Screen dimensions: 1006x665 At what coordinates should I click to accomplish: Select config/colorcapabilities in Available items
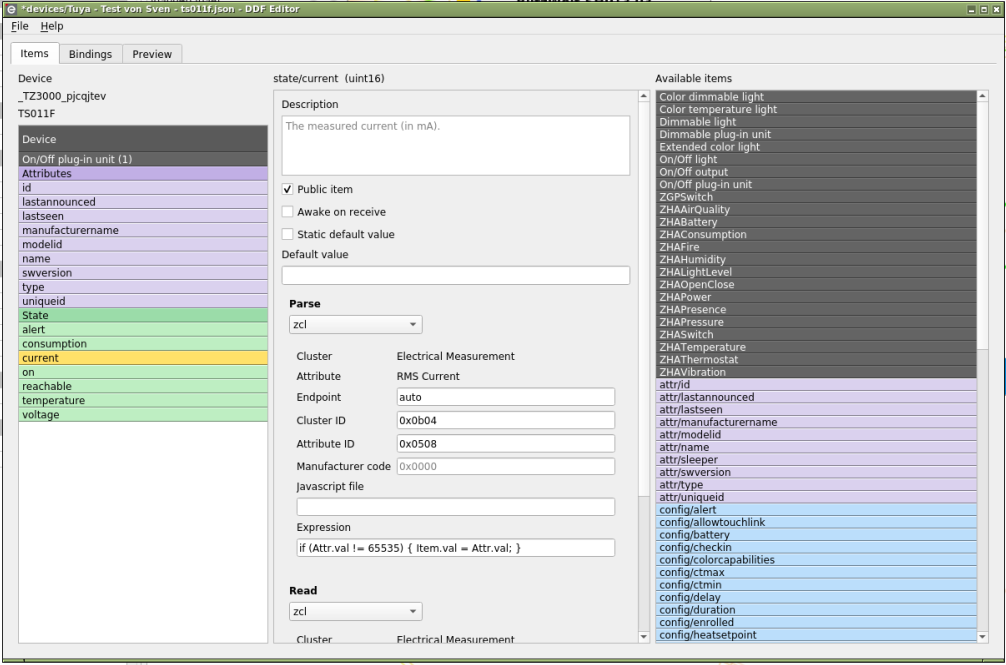click(x=816, y=560)
